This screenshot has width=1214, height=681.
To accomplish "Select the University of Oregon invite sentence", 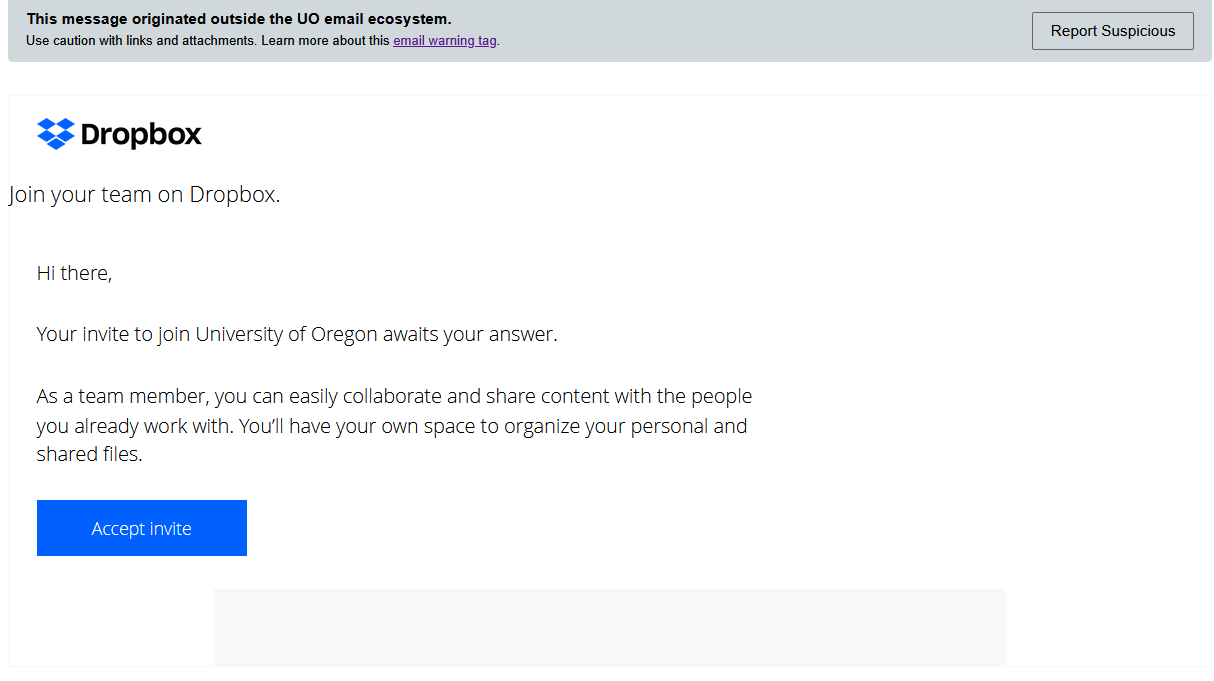I will tap(296, 333).
